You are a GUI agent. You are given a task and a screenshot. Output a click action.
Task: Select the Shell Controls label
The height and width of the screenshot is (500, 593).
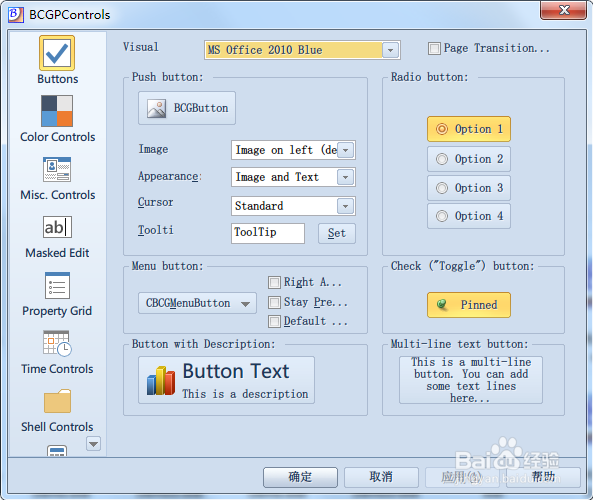tap(57, 427)
